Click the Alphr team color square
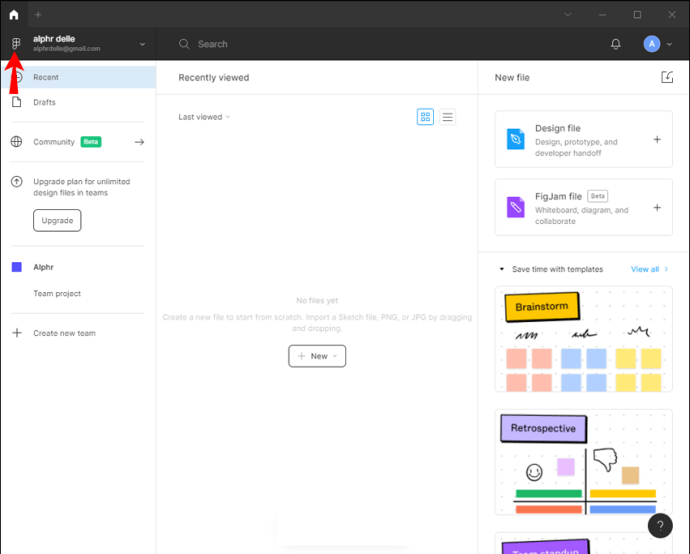The image size is (690, 554). click(17, 267)
